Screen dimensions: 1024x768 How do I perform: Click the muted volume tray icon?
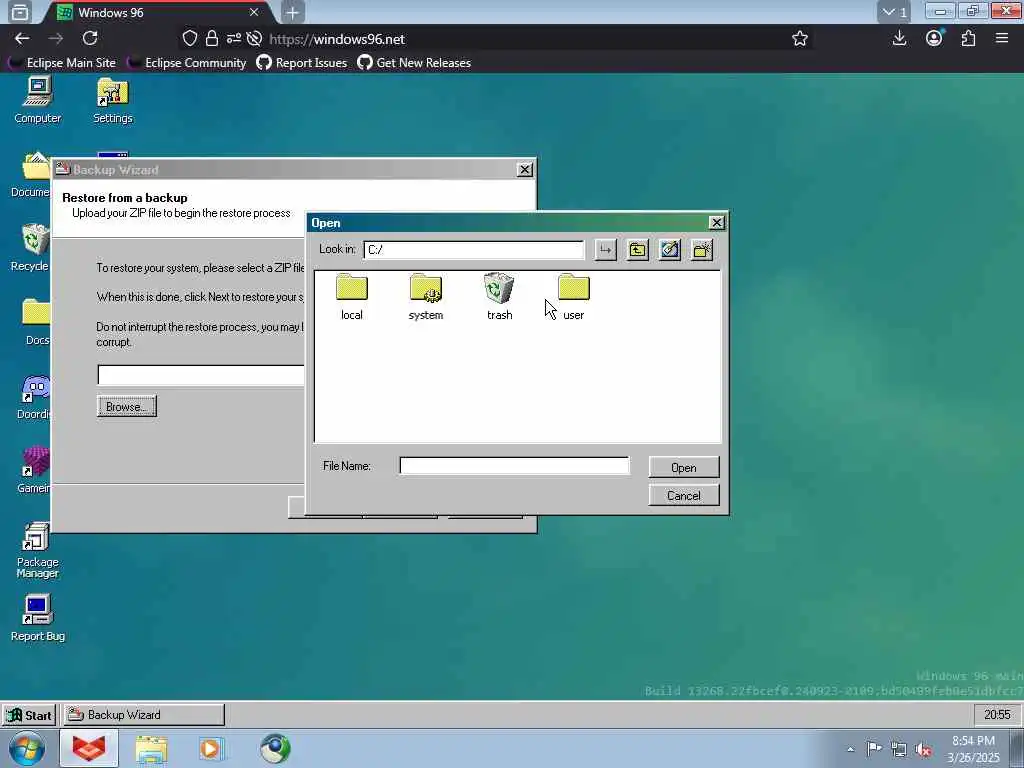(923, 749)
